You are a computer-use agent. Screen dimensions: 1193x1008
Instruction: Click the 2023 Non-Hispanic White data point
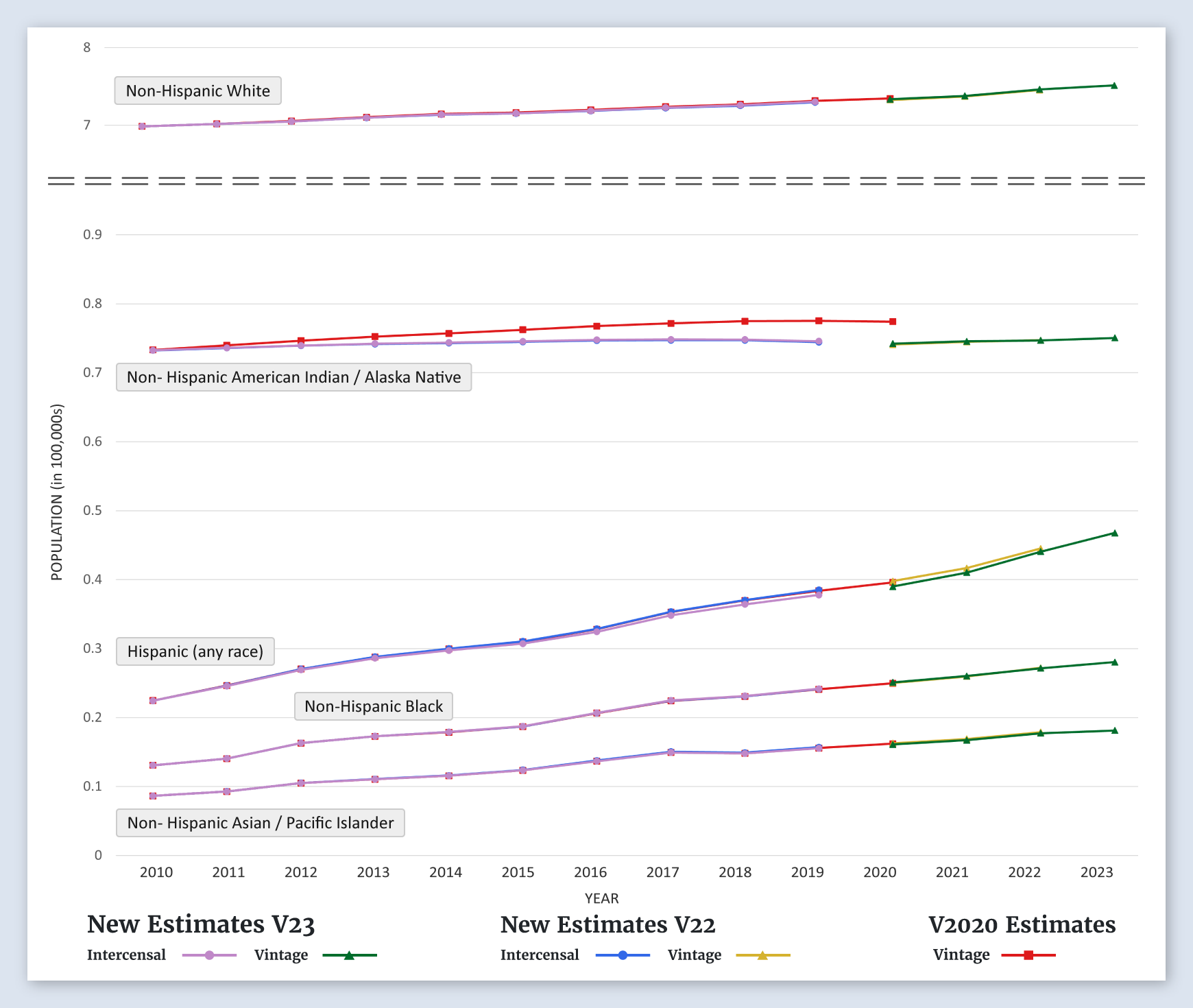(x=1114, y=86)
